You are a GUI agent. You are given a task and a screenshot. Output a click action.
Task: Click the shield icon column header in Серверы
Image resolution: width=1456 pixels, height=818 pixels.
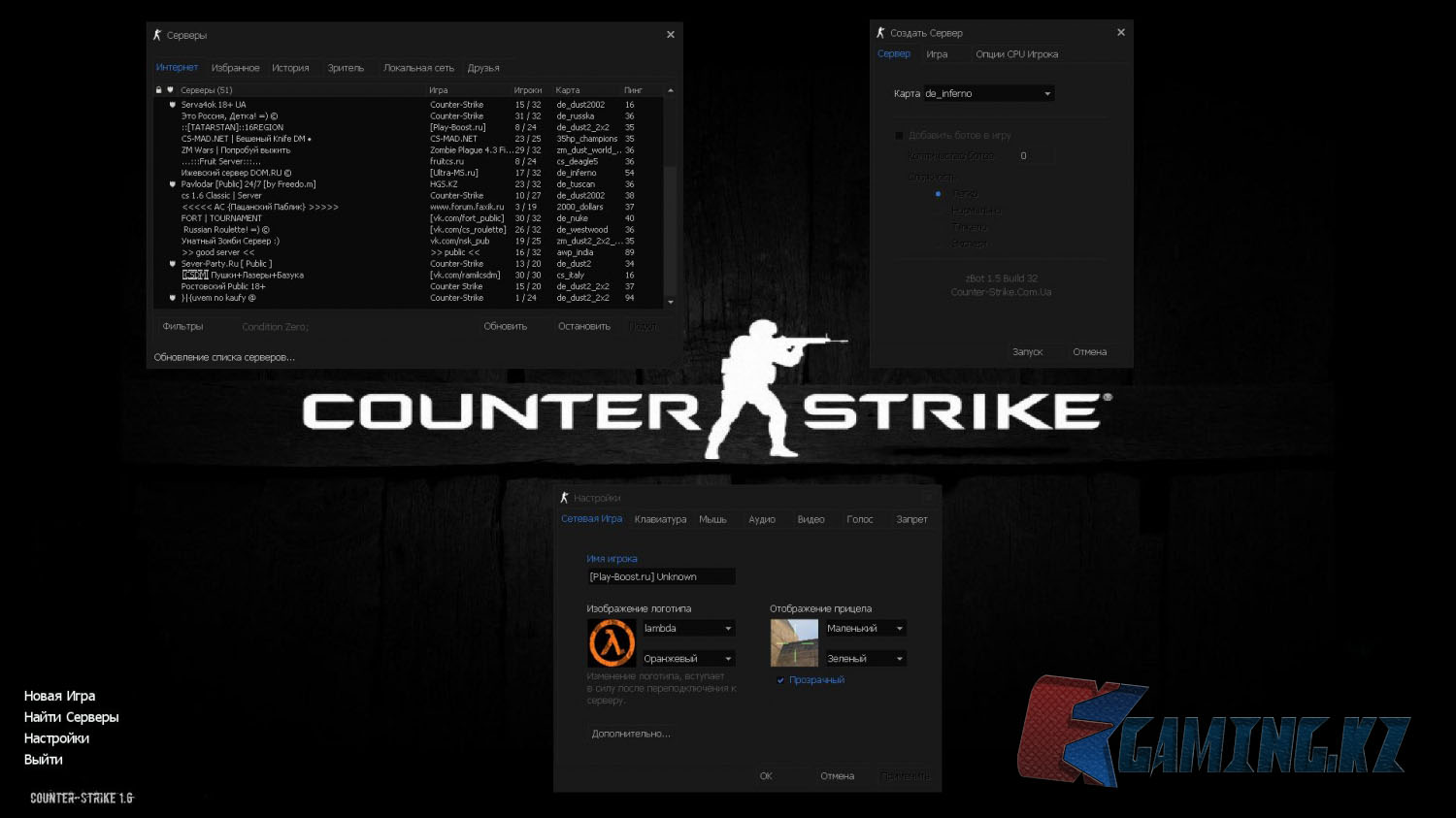coord(170,90)
